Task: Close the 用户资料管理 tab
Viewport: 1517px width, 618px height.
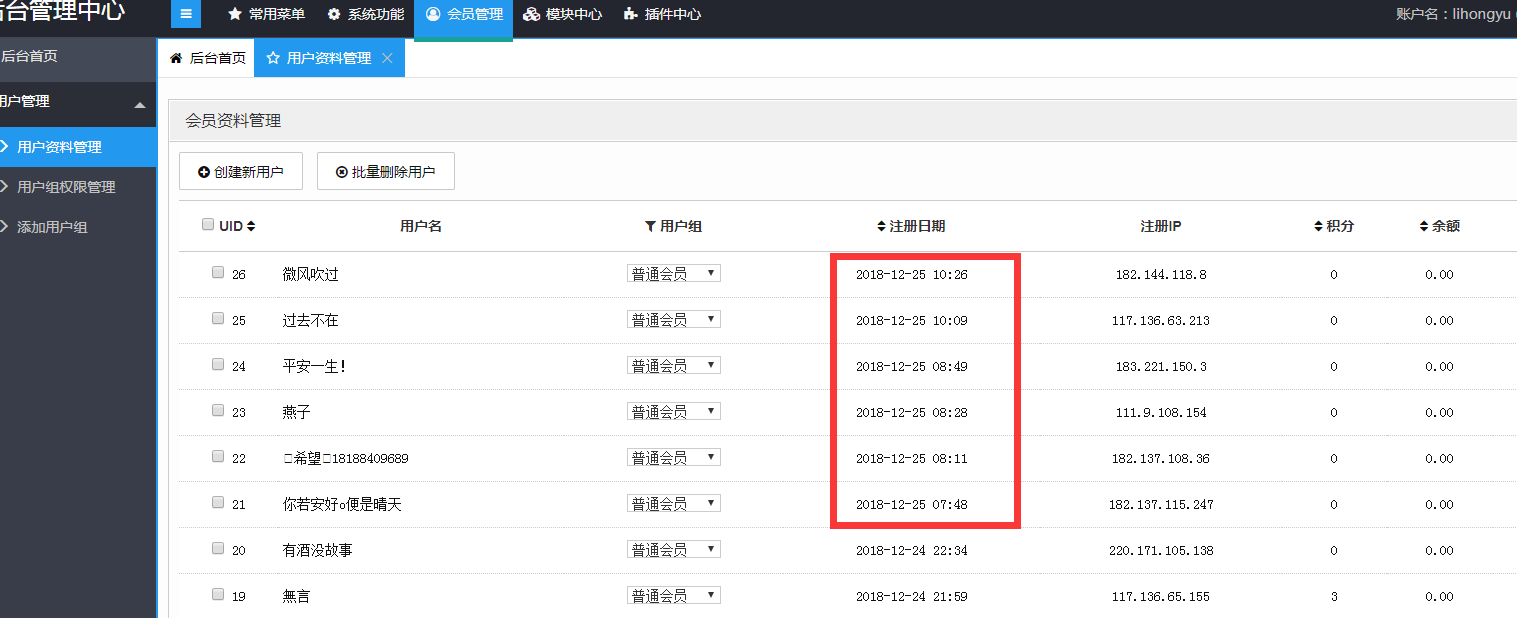Action: [x=387, y=58]
